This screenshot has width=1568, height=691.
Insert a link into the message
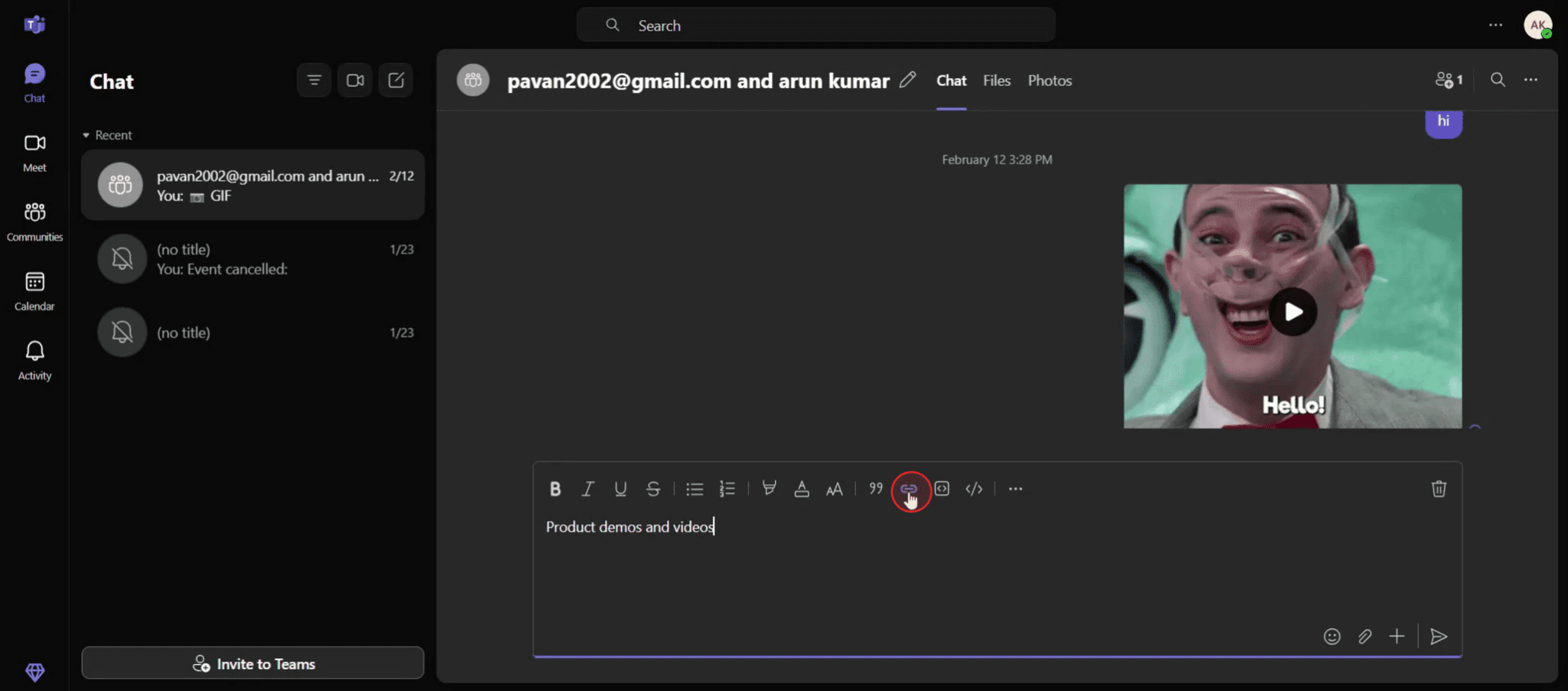pos(911,488)
